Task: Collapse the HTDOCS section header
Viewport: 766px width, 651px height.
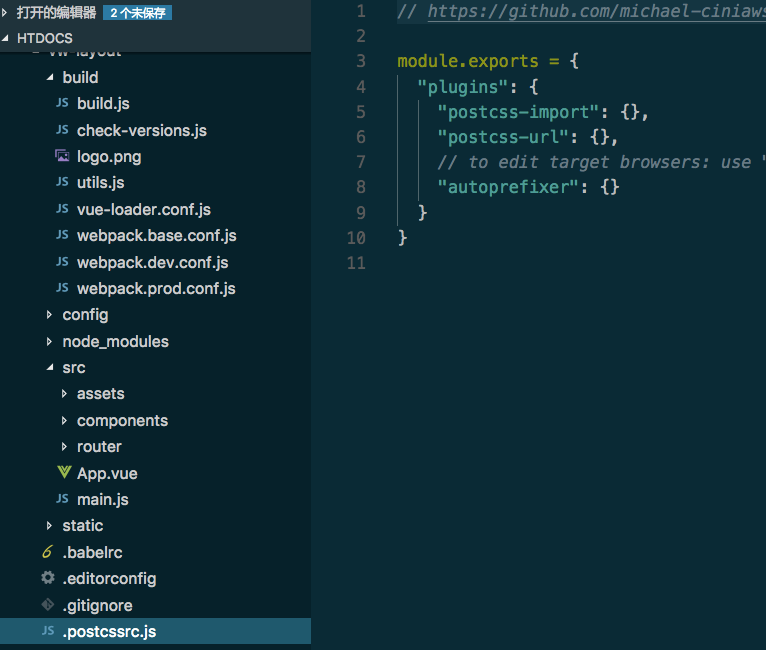Action: pyautogui.click(x=5, y=38)
